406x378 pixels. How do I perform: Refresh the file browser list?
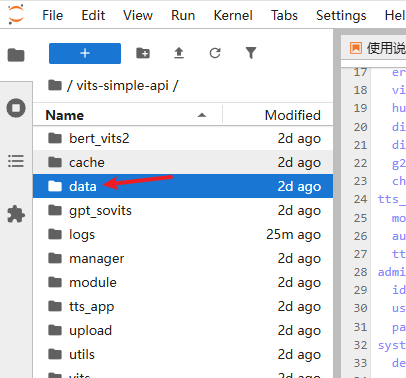click(x=215, y=53)
